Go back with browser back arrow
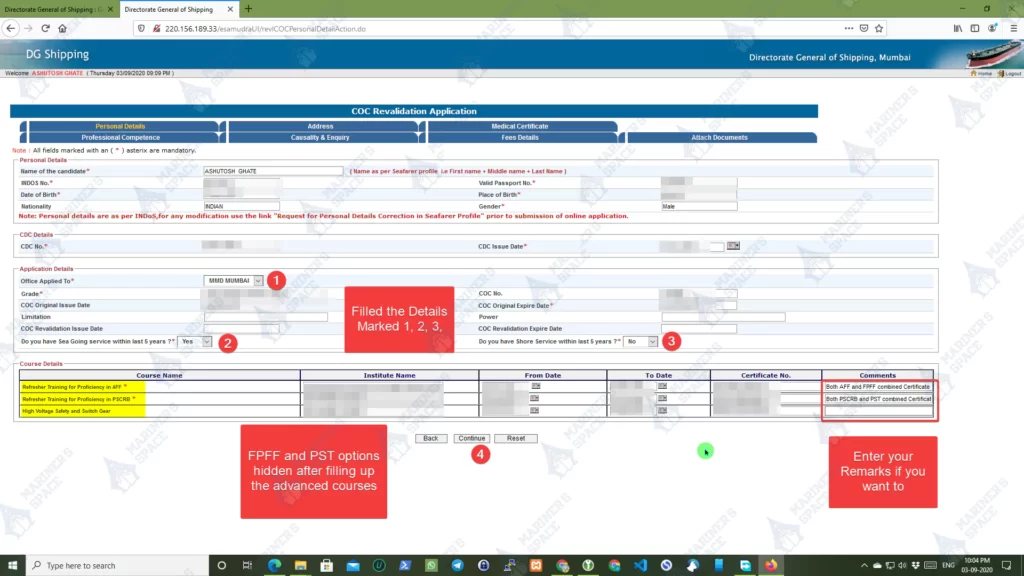 (x=10, y=28)
